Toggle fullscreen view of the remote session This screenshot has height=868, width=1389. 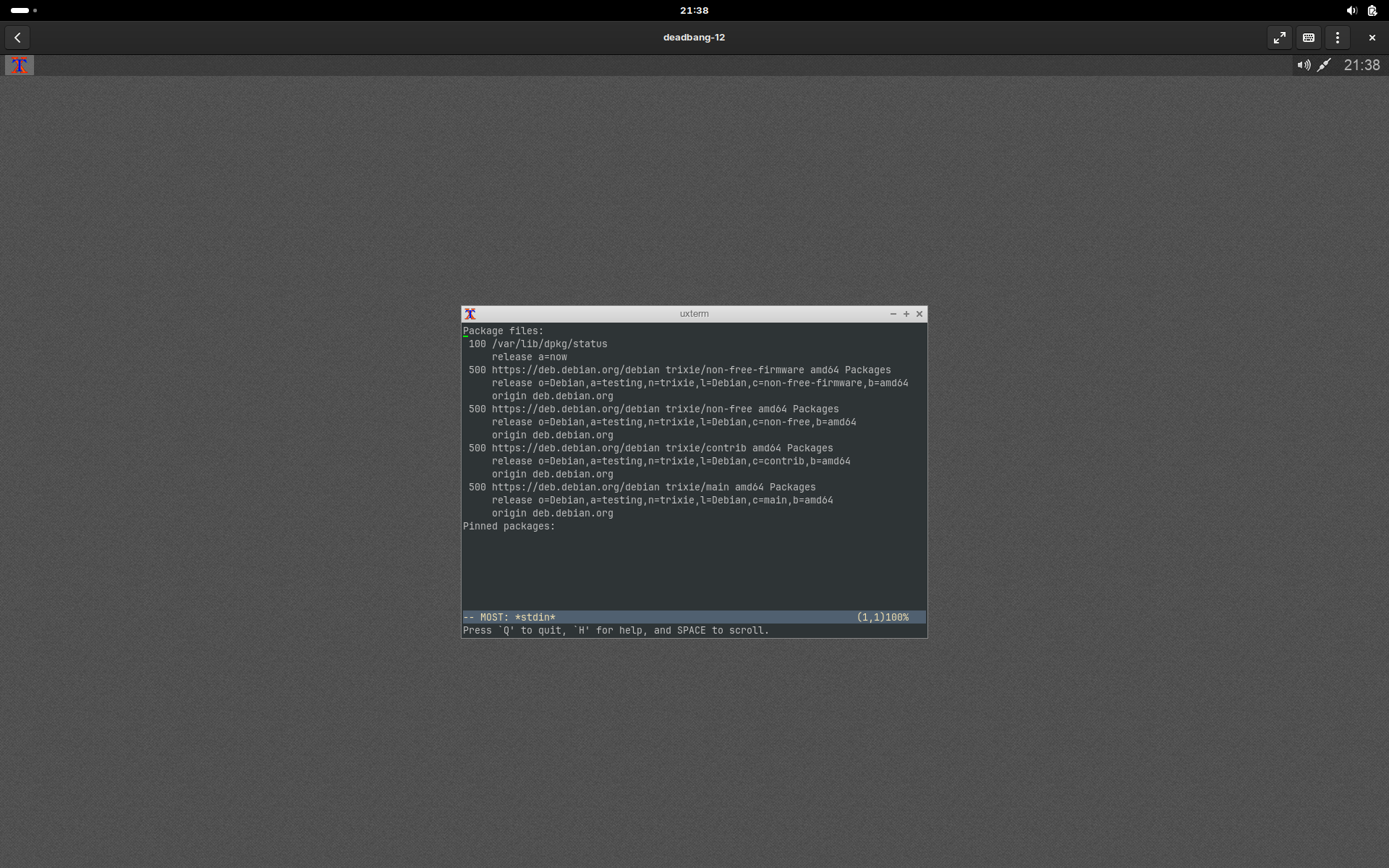[1280, 38]
